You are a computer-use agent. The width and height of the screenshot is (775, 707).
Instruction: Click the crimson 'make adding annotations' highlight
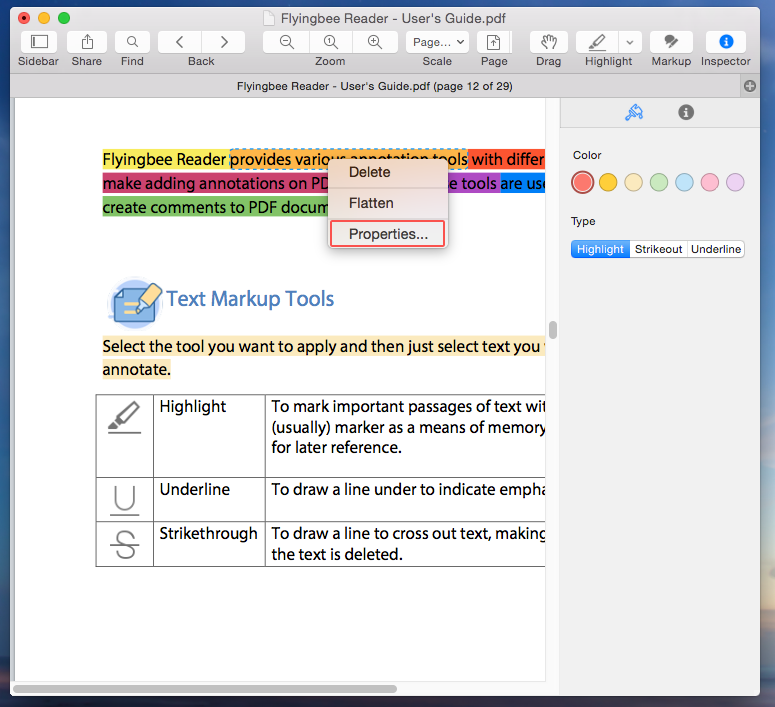(x=215, y=183)
